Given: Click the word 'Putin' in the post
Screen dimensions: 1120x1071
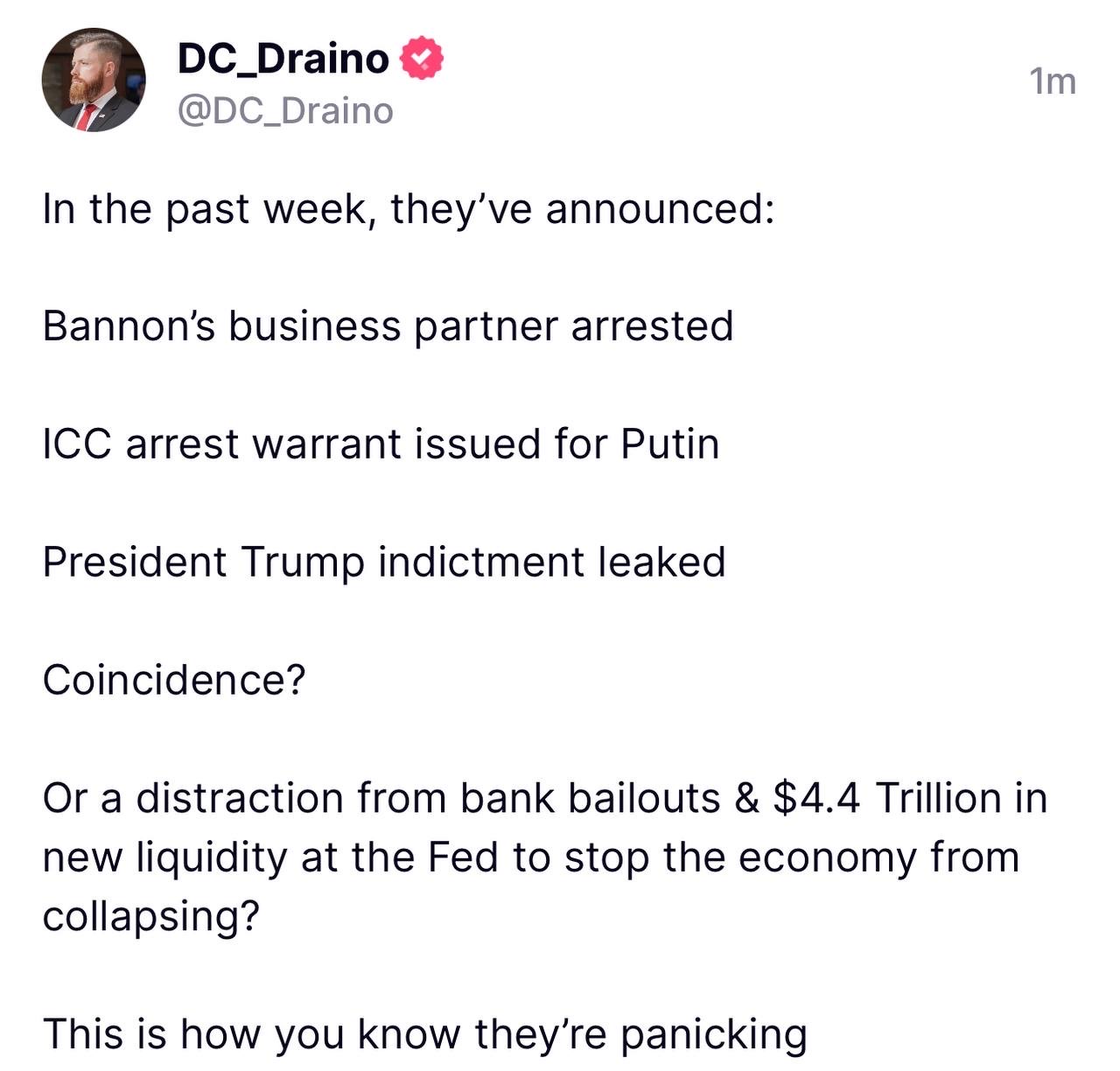Looking at the screenshot, I should [670, 444].
